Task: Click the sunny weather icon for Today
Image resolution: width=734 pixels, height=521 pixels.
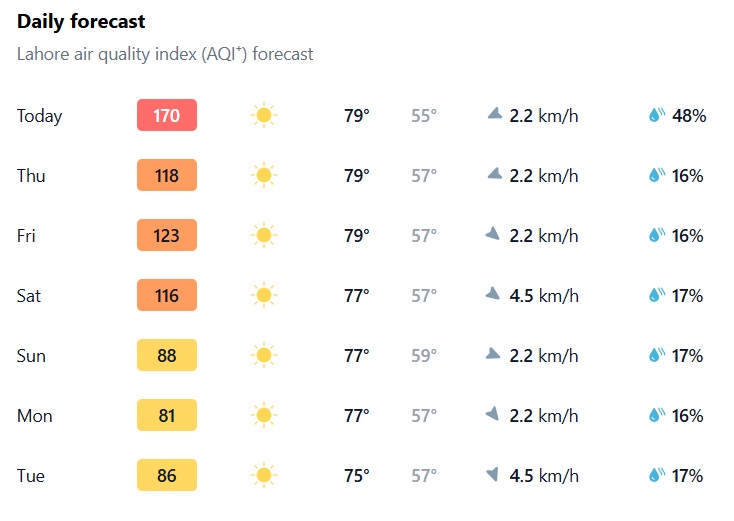Action: tap(263, 116)
